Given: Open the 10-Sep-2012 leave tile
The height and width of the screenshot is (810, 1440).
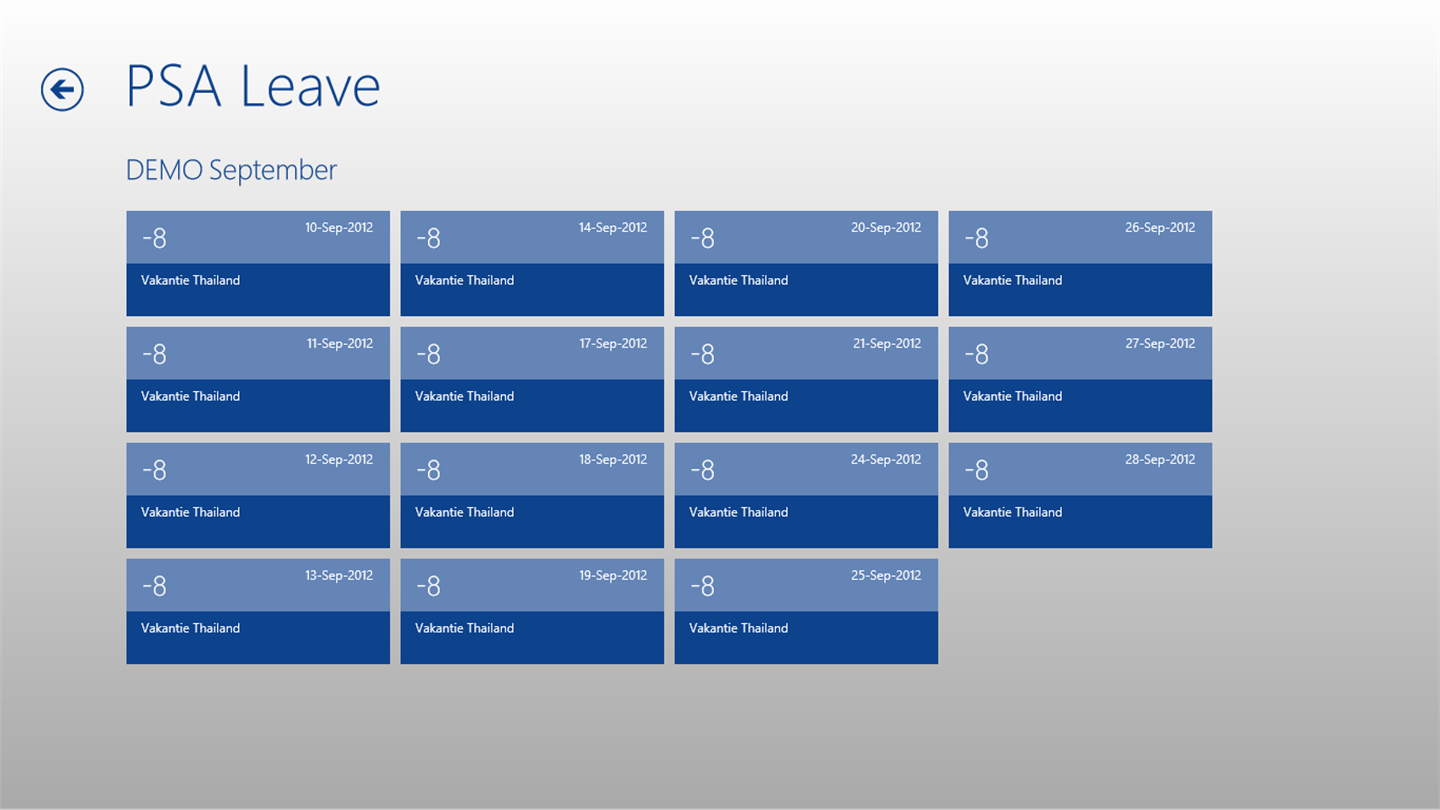Looking at the screenshot, I should coord(258,263).
